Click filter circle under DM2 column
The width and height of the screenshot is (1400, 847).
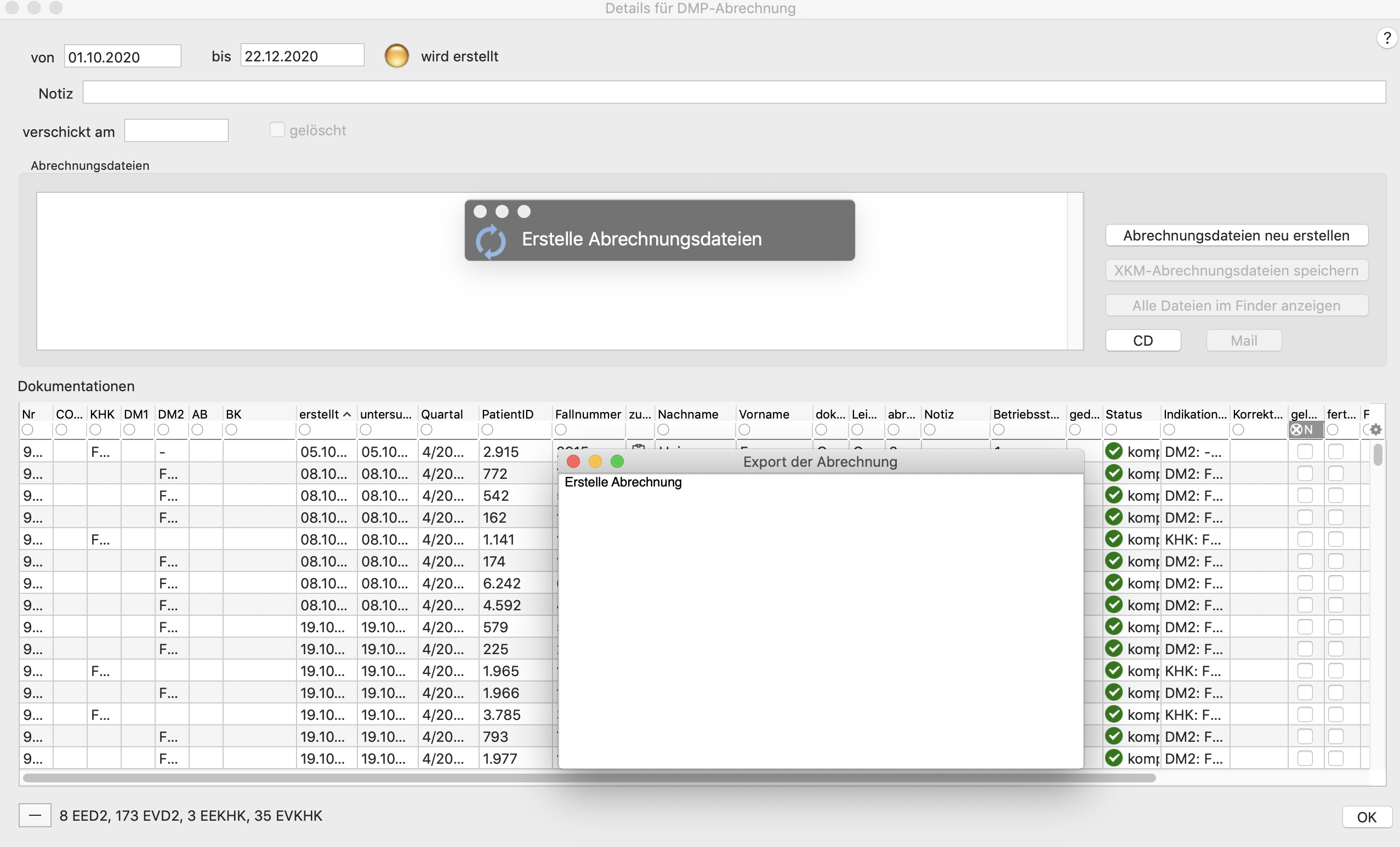click(x=164, y=430)
